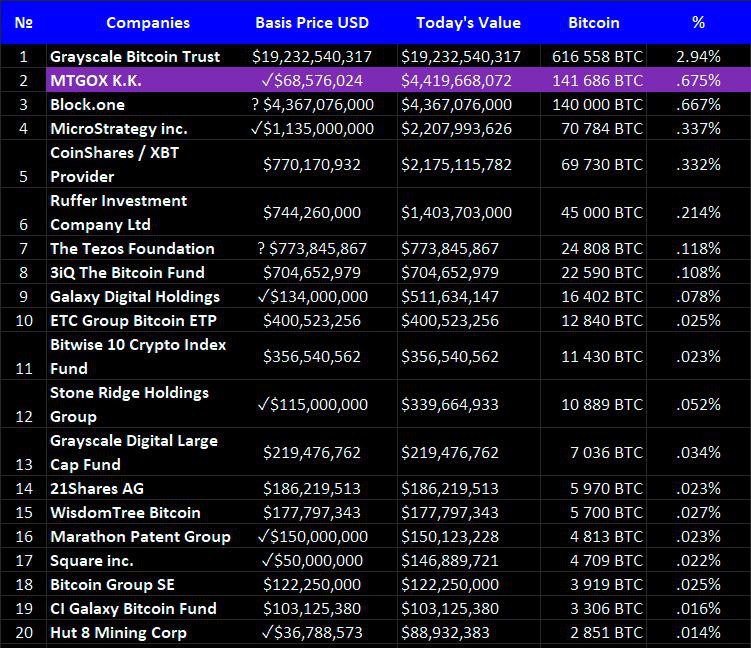The height and width of the screenshot is (648, 751).
Task: Click today's value $4,419,668,072
Action: click(x=456, y=80)
